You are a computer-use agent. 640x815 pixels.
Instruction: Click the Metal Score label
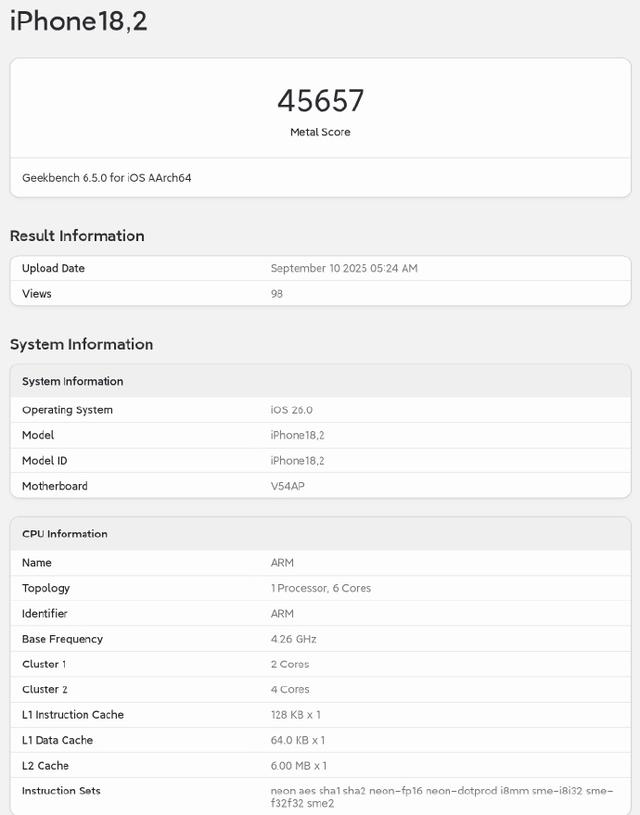click(x=320, y=132)
